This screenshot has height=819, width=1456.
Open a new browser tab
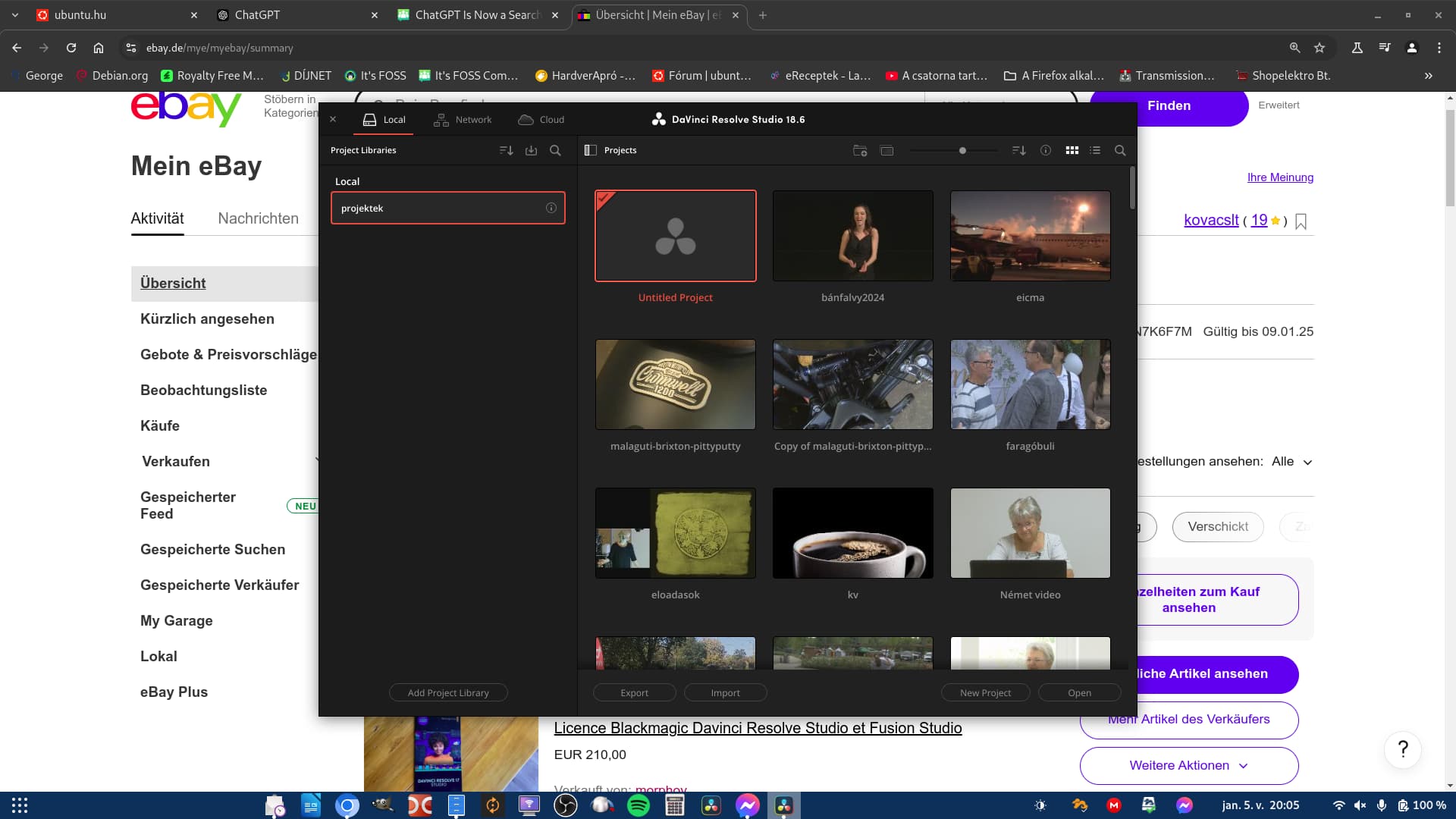pos(763,15)
